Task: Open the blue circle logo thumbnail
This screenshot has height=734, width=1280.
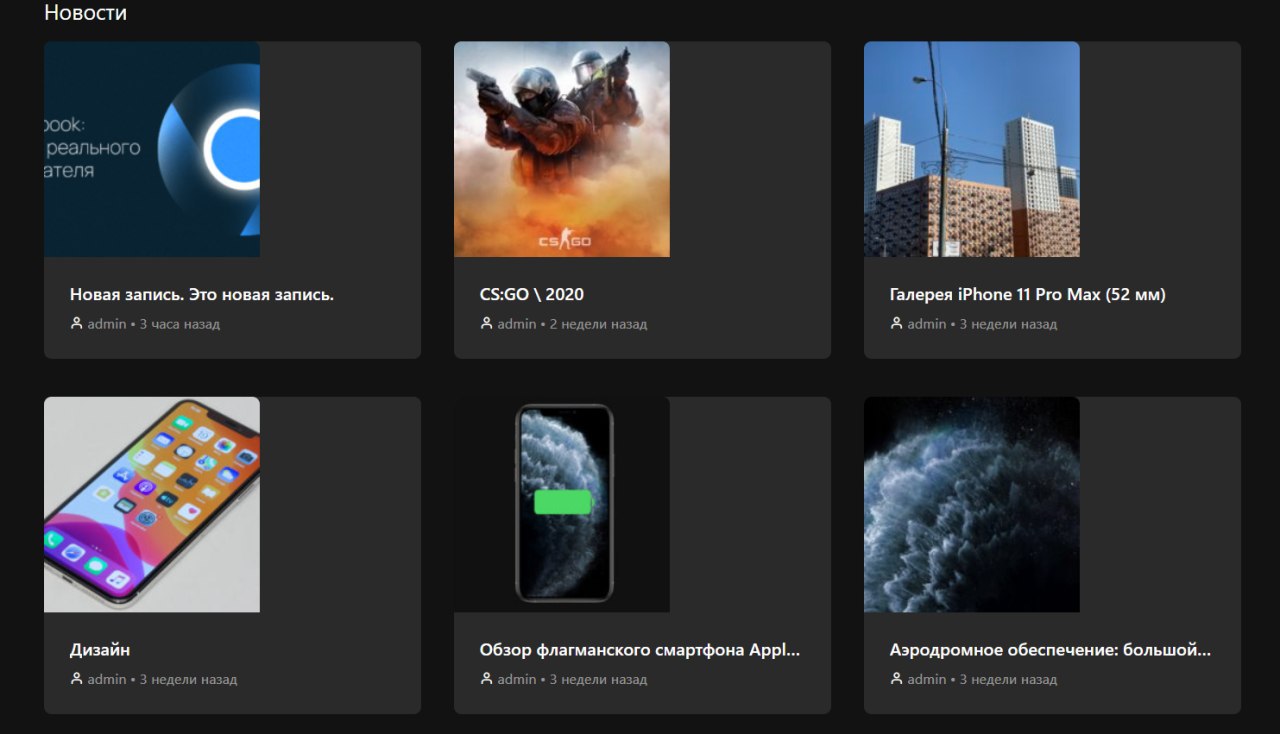Action: pos(152,149)
